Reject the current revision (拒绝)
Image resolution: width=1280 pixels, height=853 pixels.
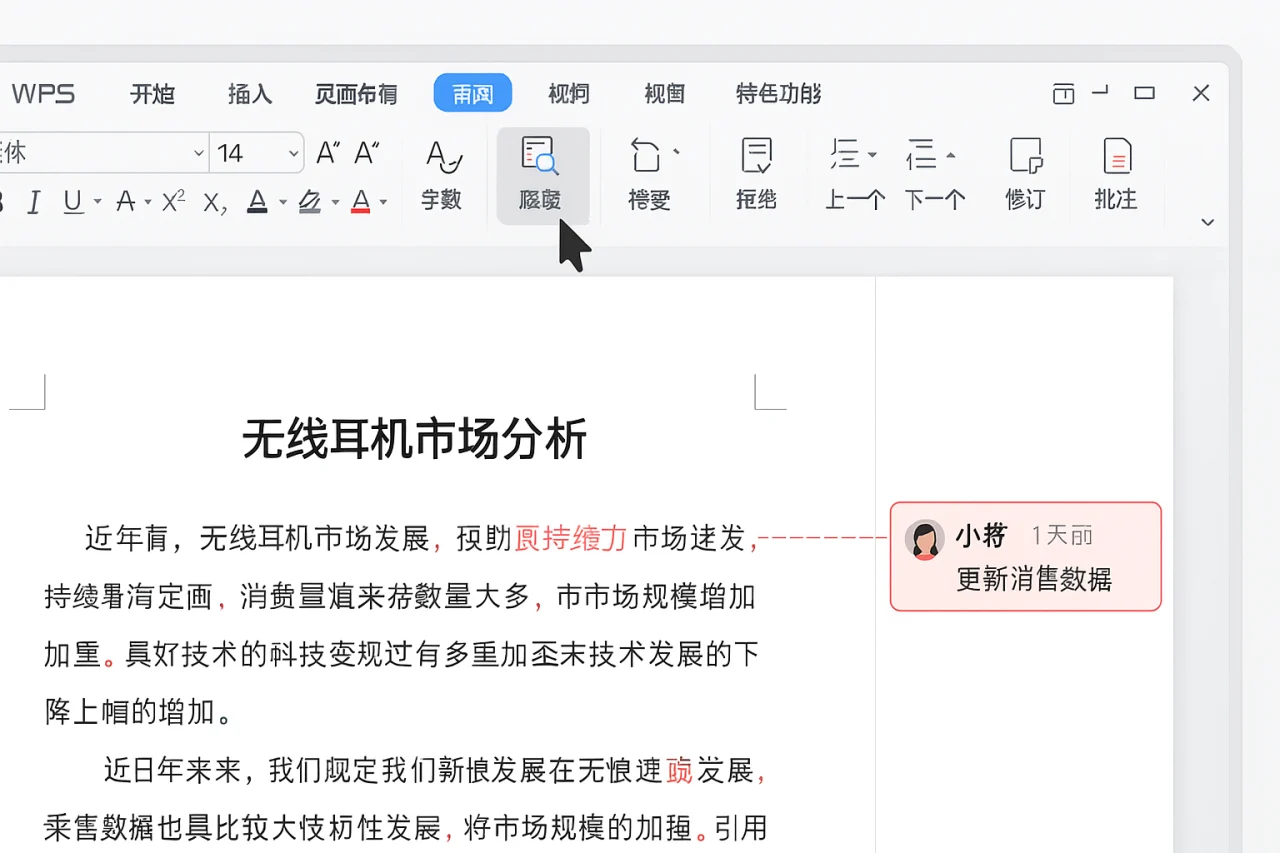tap(755, 175)
